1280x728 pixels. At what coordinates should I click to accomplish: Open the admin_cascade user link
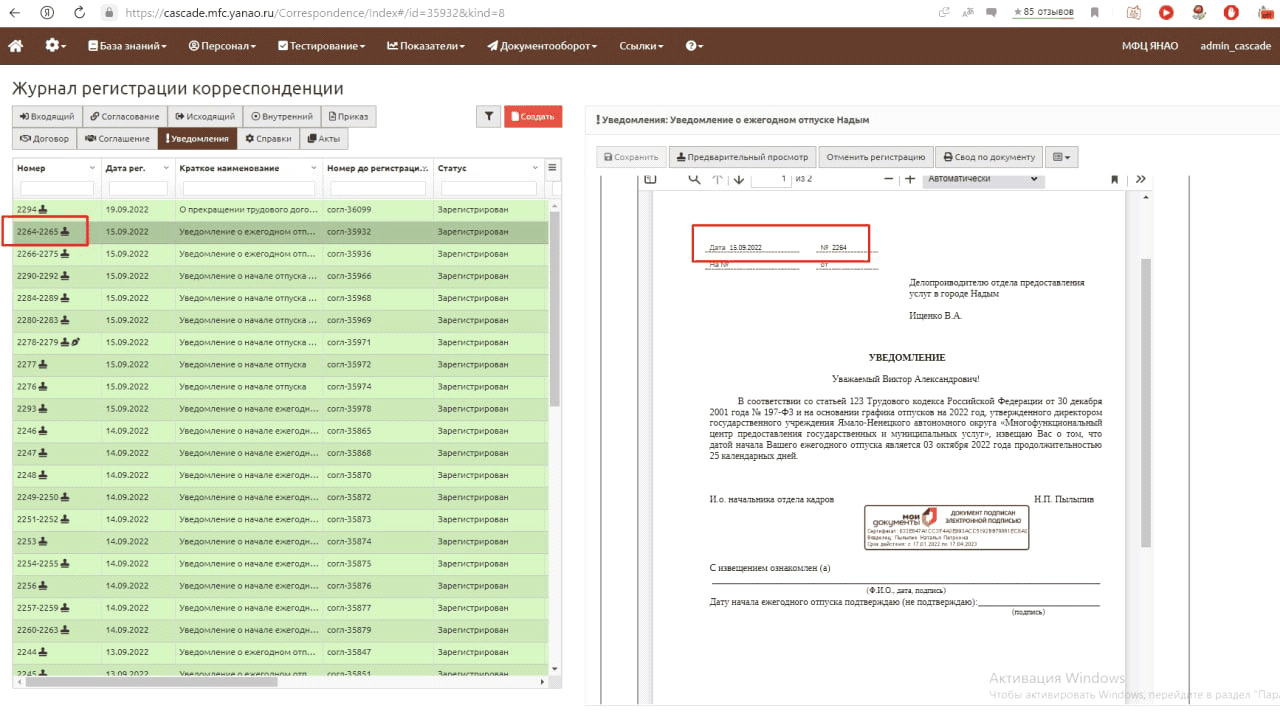(1235, 46)
